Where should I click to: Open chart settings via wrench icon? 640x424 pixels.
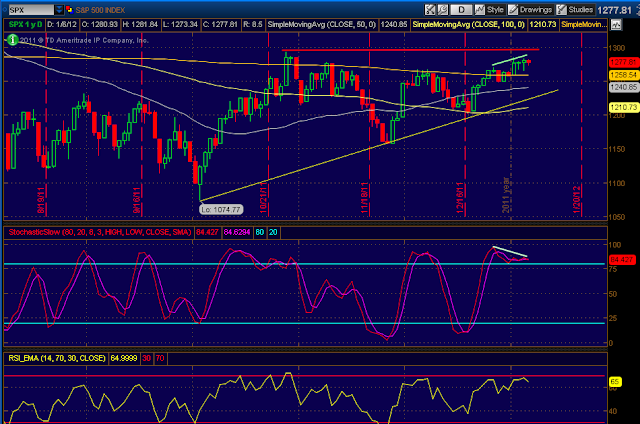tap(443, 10)
